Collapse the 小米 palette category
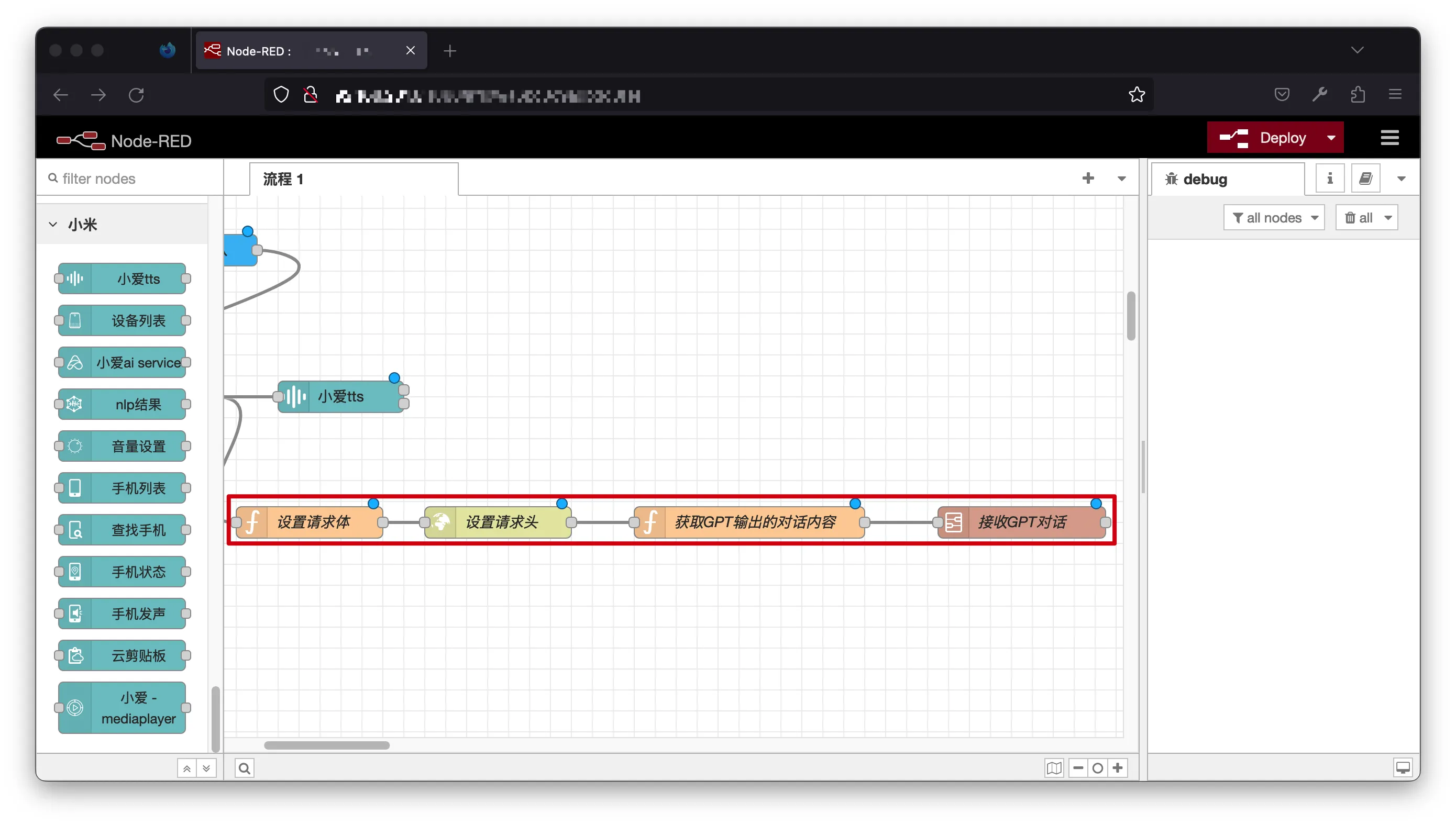This screenshot has width=1456, height=825. [53, 225]
